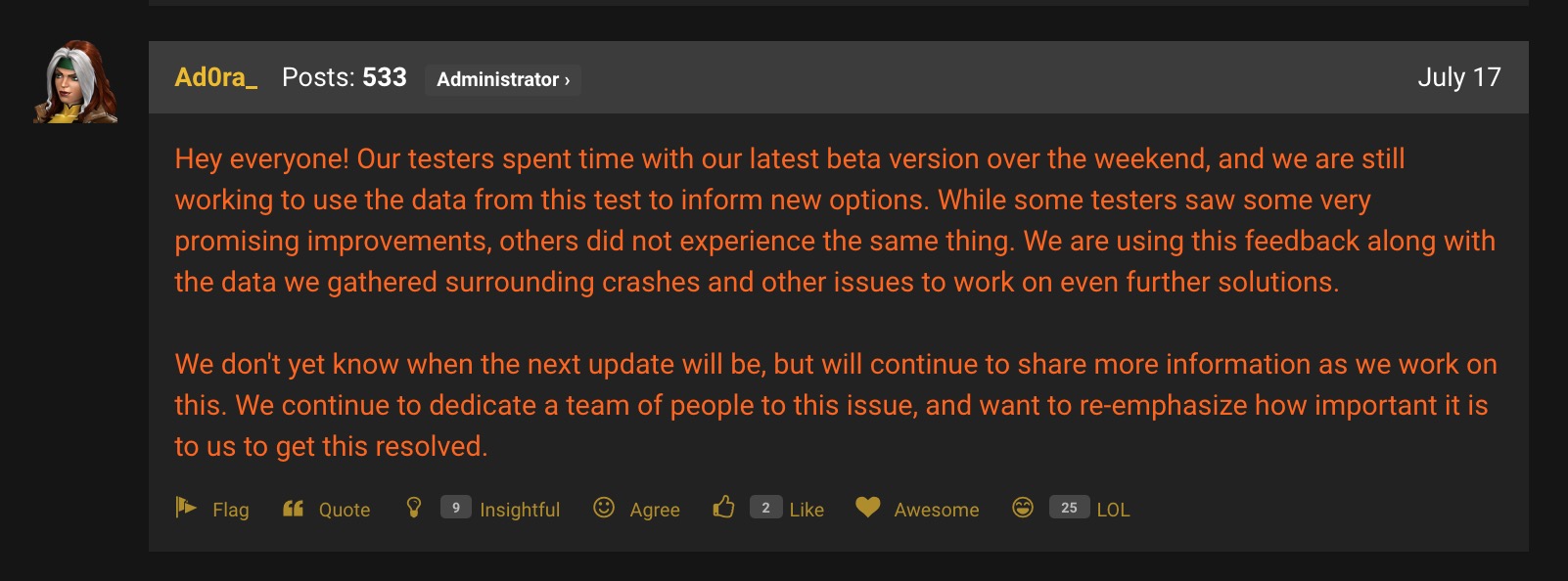Click the Agree smiley face icon
This screenshot has height=581, width=1568.
(x=604, y=507)
